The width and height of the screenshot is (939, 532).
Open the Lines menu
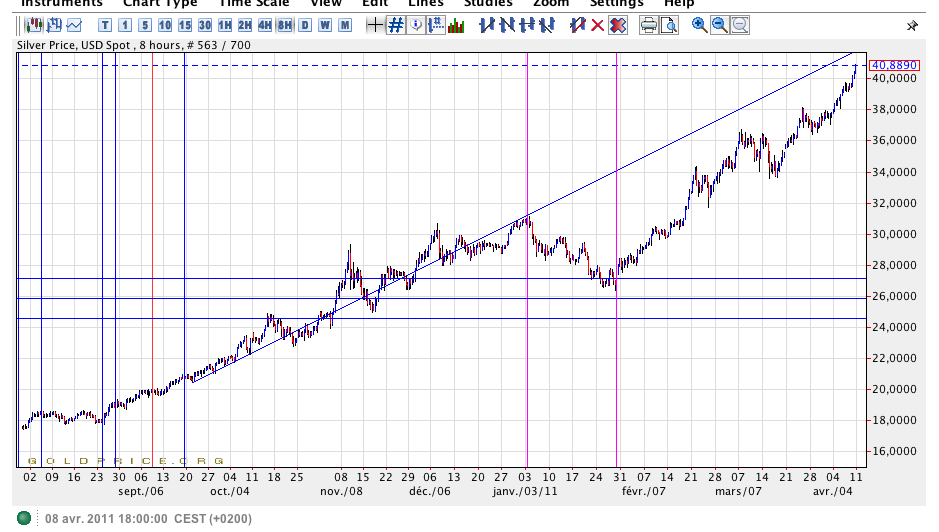coord(426,3)
